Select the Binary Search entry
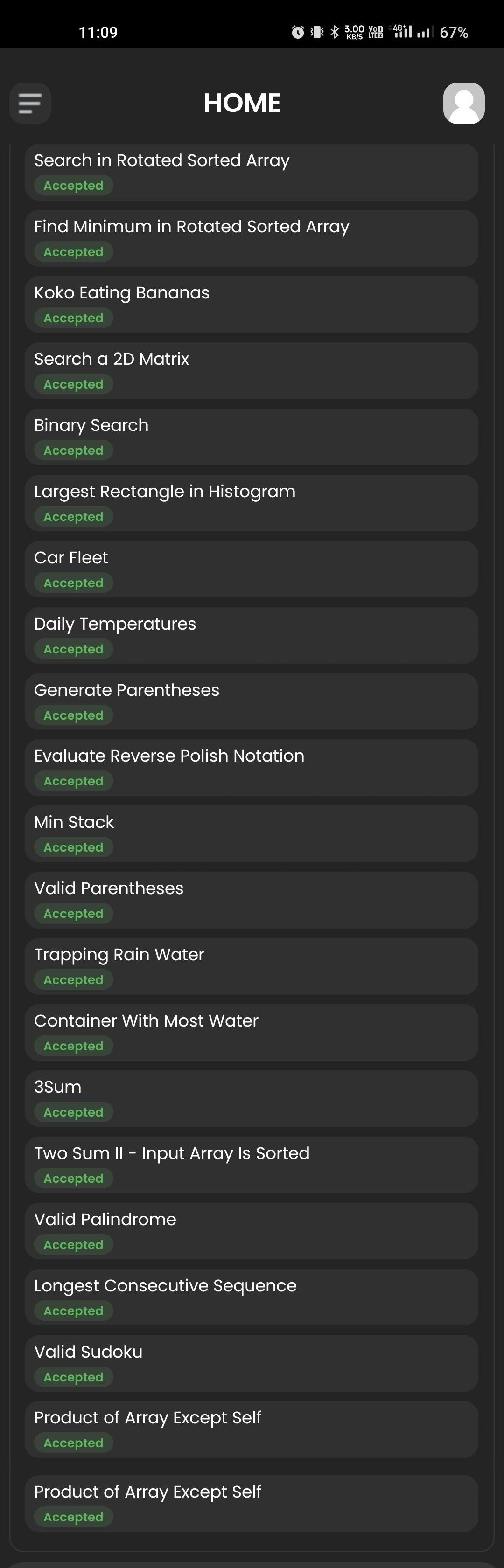Image resolution: width=504 pixels, height=1568 pixels. pyautogui.click(x=252, y=437)
